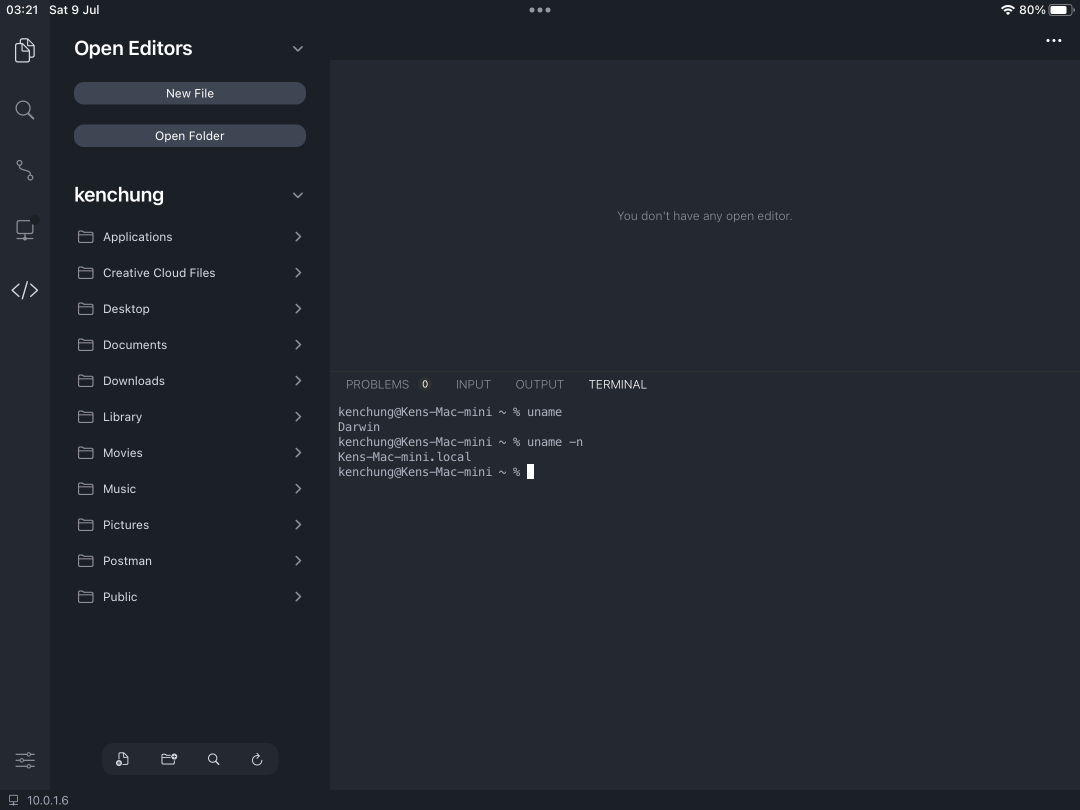This screenshot has height=810, width=1080.
Task: Click the 10.0.1.6 status bar host indicator
Action: [40, 800]
